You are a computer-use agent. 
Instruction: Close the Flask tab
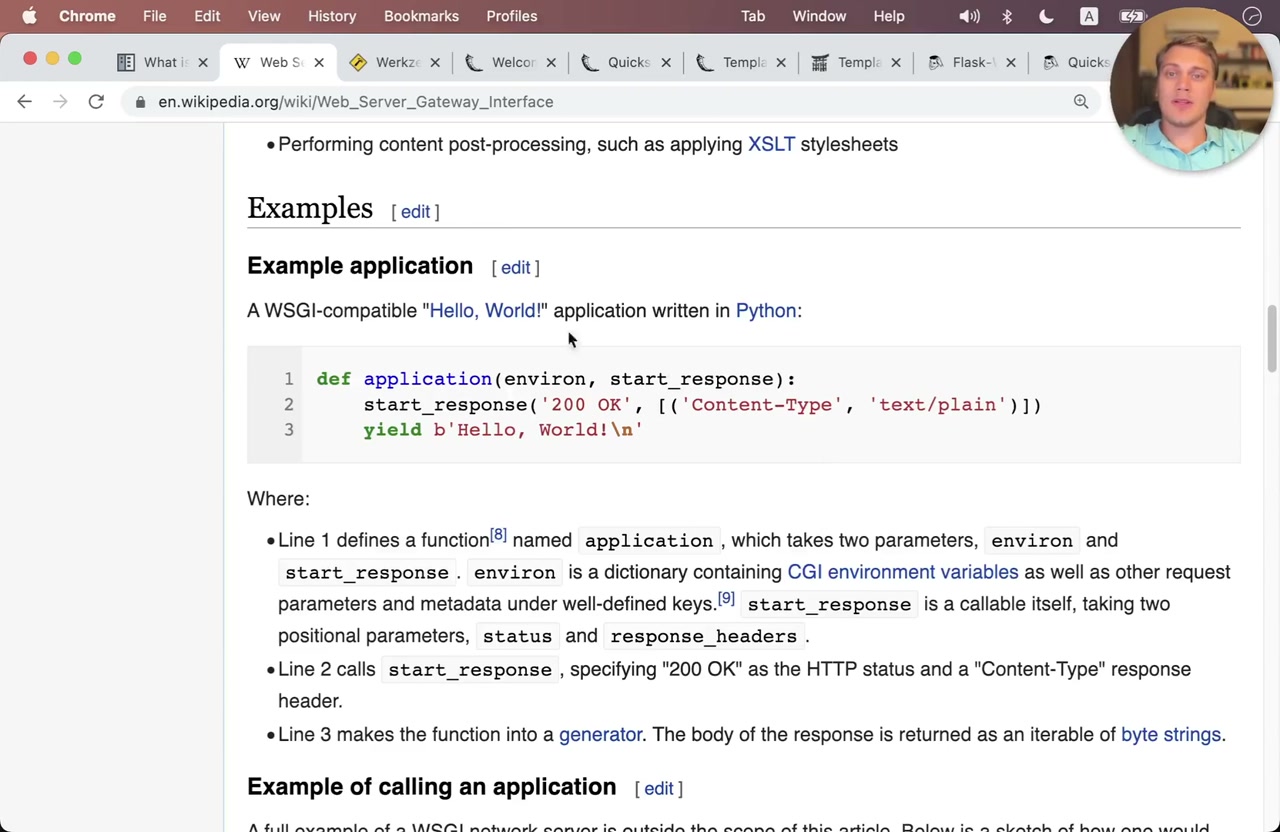point(1010,62)
